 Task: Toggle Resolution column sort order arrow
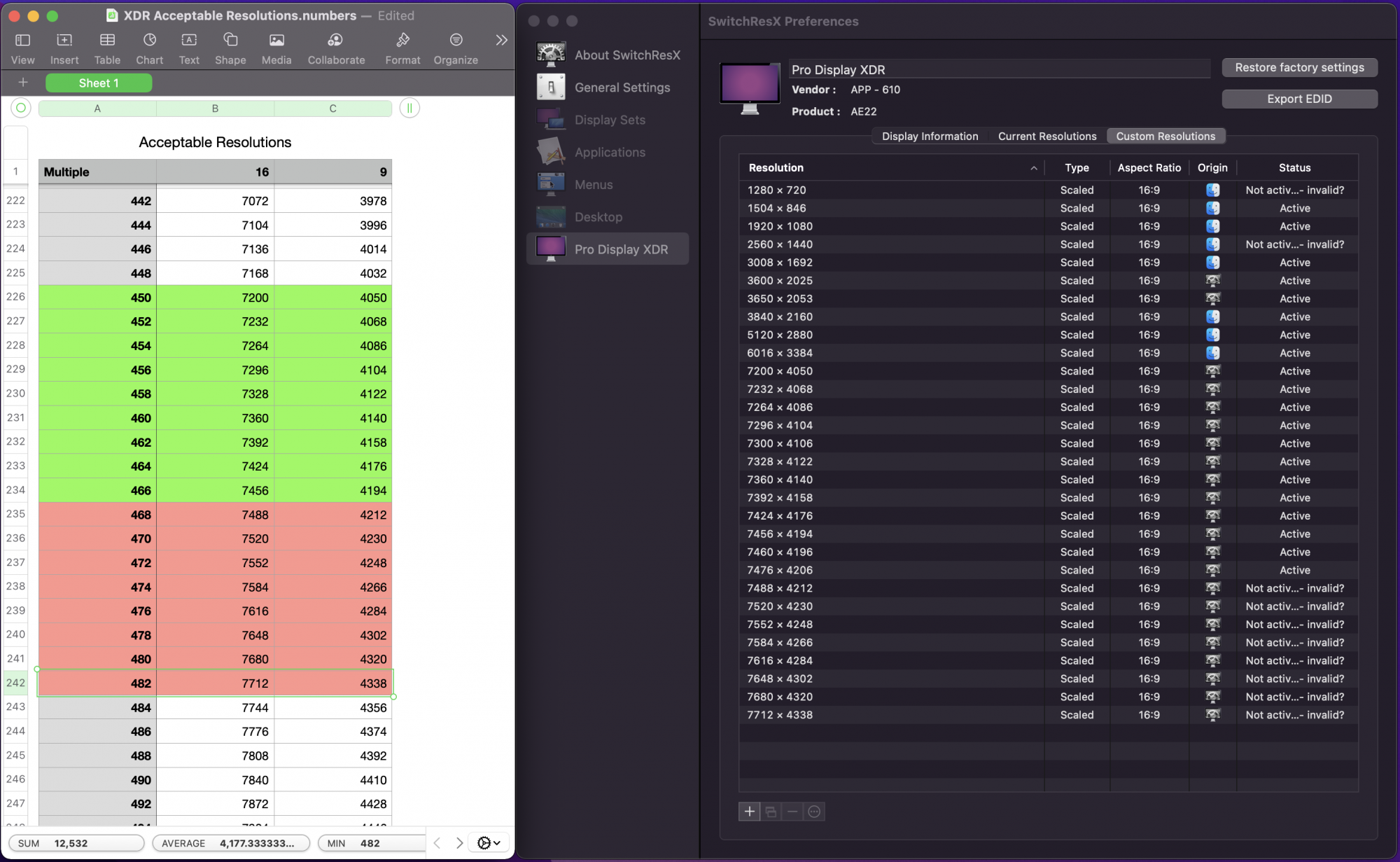[1033, 168]
